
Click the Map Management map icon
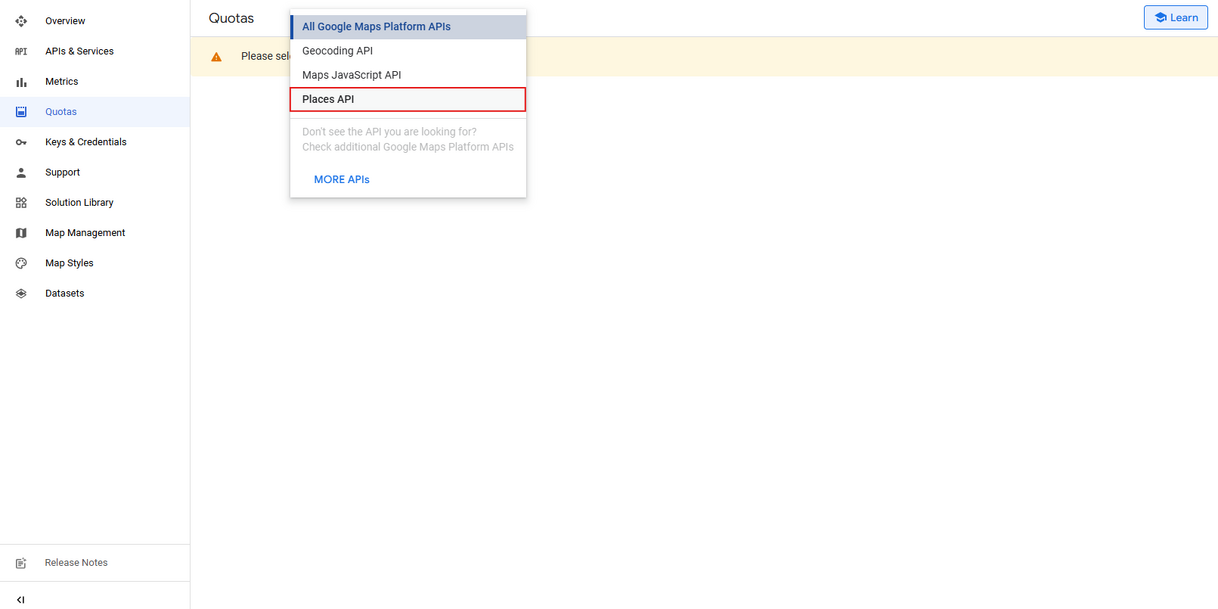coord(21,233)
